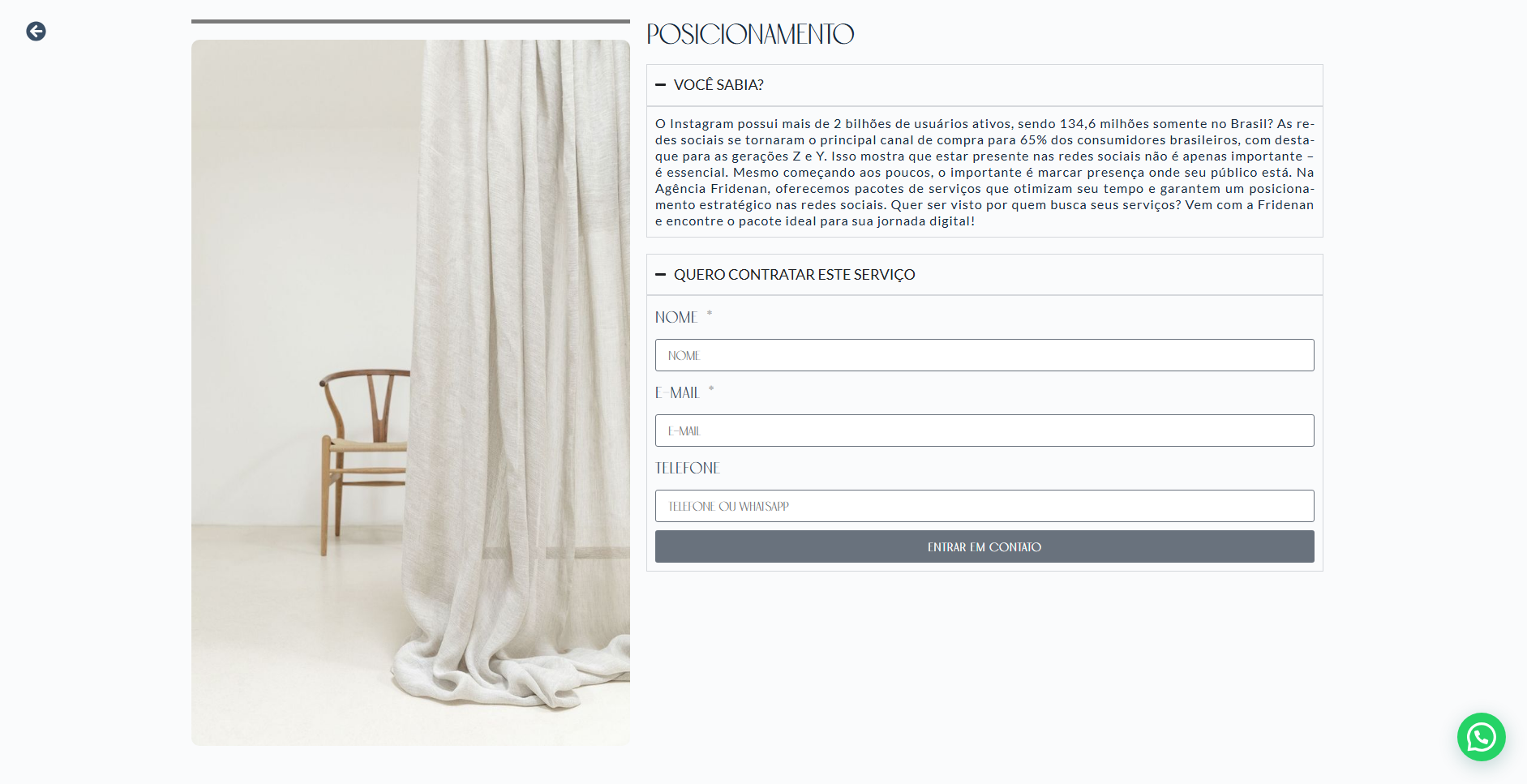The height and width of the screenshot is (784, 1527).
Task: Toggle the QUERO CONTRATAR ESTE SERVIÇO header
Action: (984, 275)
